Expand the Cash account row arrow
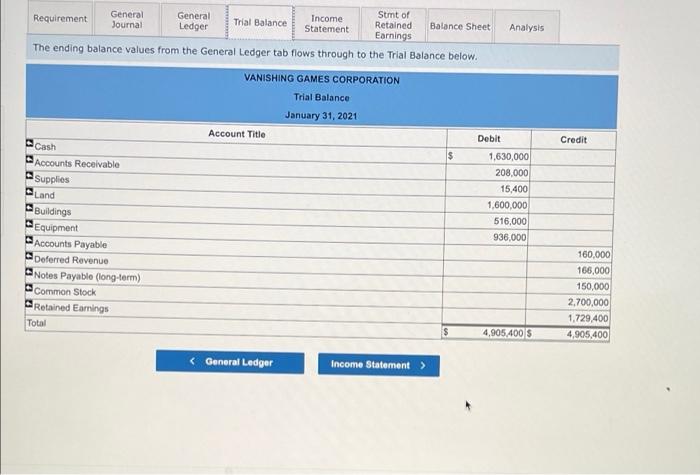 (x=29, y=144)
